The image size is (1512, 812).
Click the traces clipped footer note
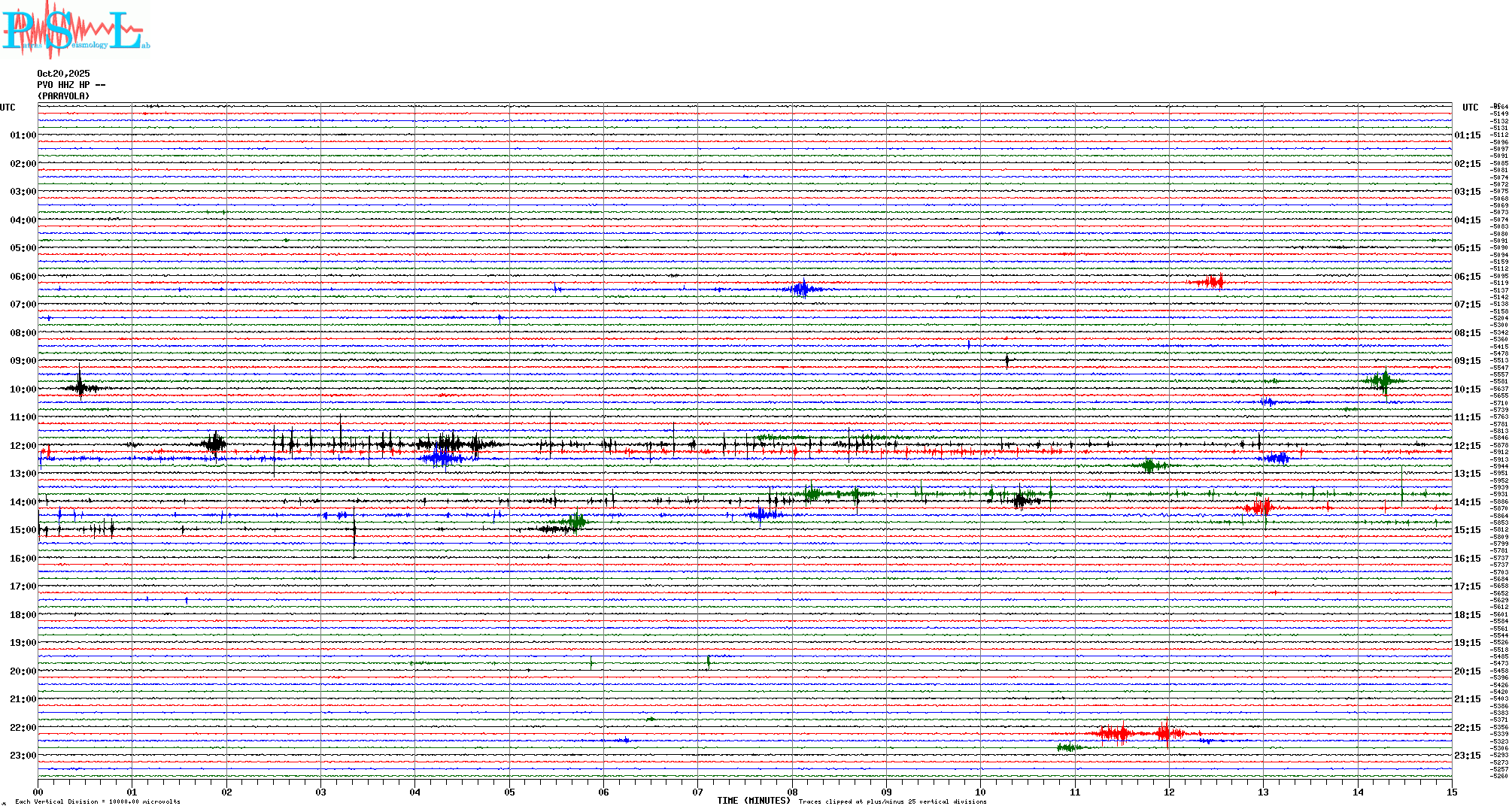tap(892, 801)
